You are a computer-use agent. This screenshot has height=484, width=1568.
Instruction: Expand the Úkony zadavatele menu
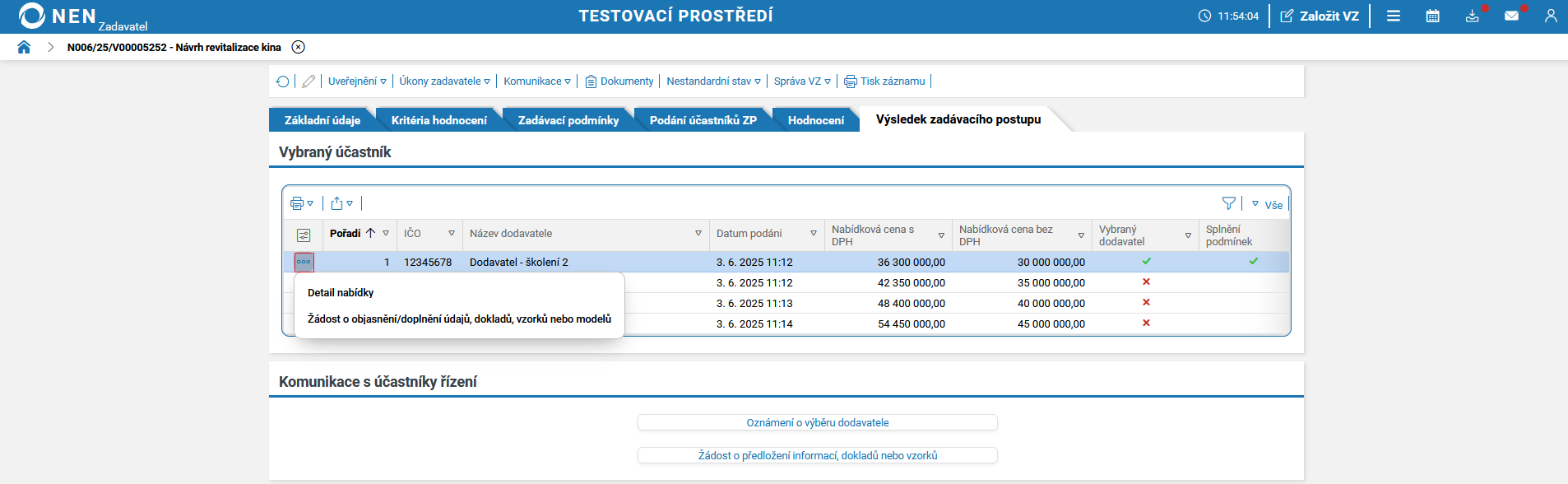coord(445,81)
